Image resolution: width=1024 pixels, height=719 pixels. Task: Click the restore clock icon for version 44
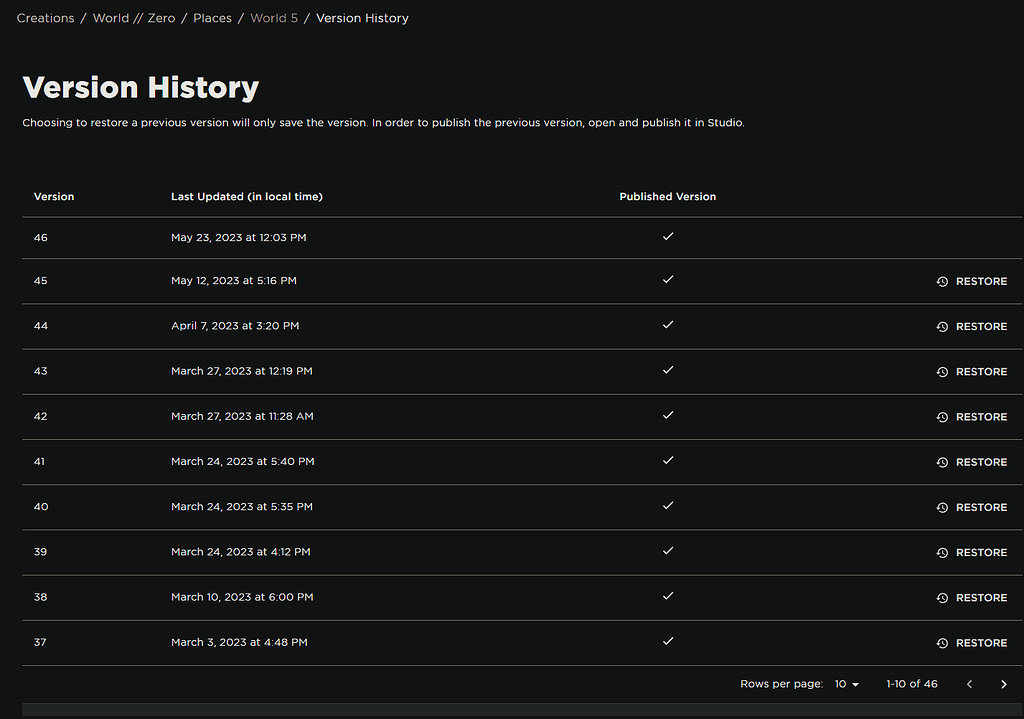[x=942, y=327]
